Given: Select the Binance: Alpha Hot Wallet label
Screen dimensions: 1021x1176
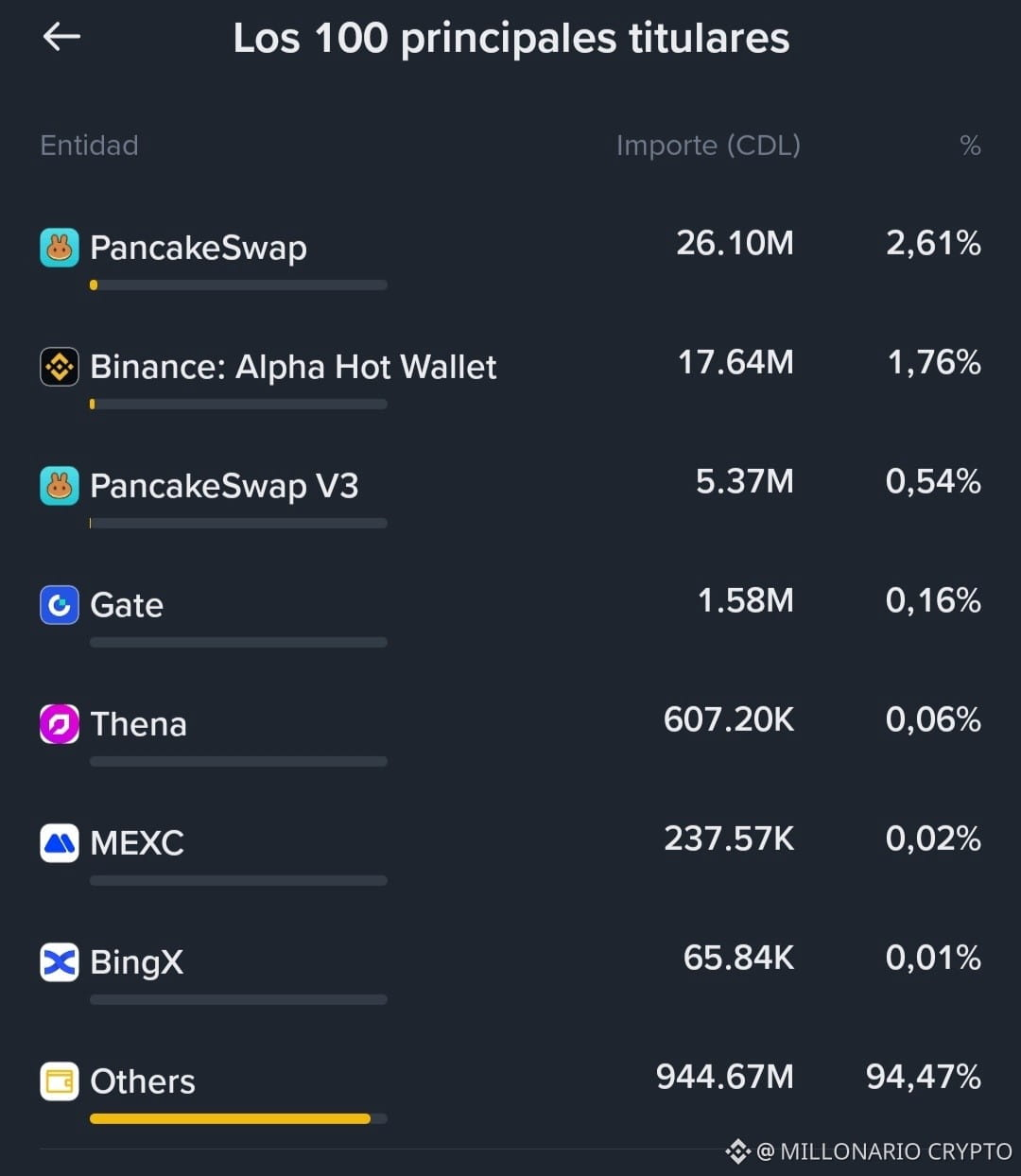Looking at the screenshot, I should click(x=293, y=367).
